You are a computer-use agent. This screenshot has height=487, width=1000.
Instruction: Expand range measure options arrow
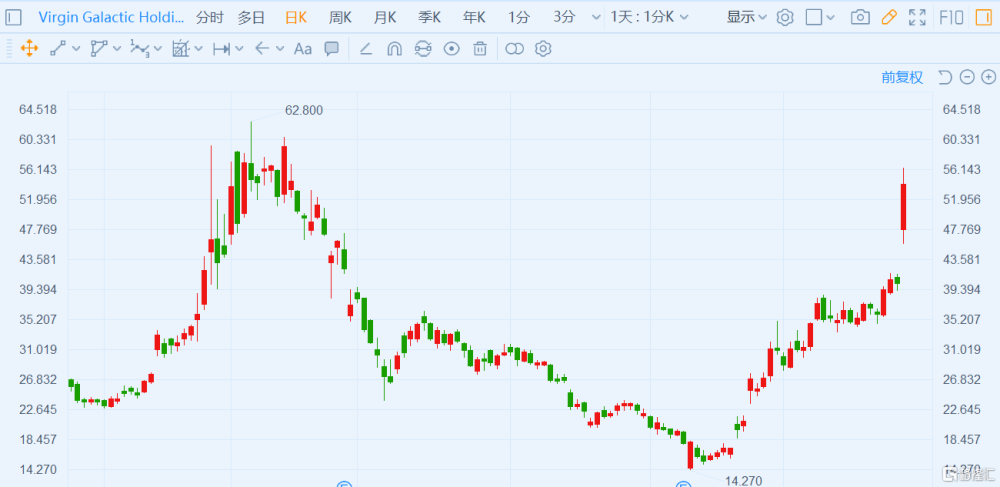pyautogui.click(x=239, y=48)
